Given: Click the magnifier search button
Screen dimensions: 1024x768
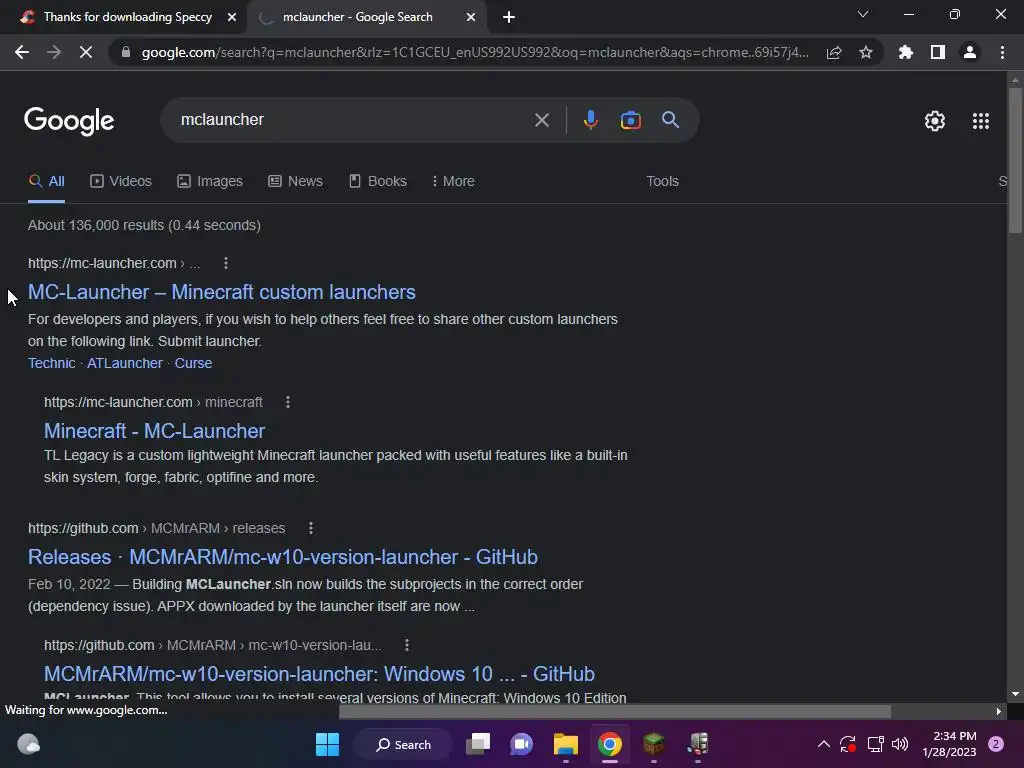Looking at the screenshot, I should pos(671,120).
